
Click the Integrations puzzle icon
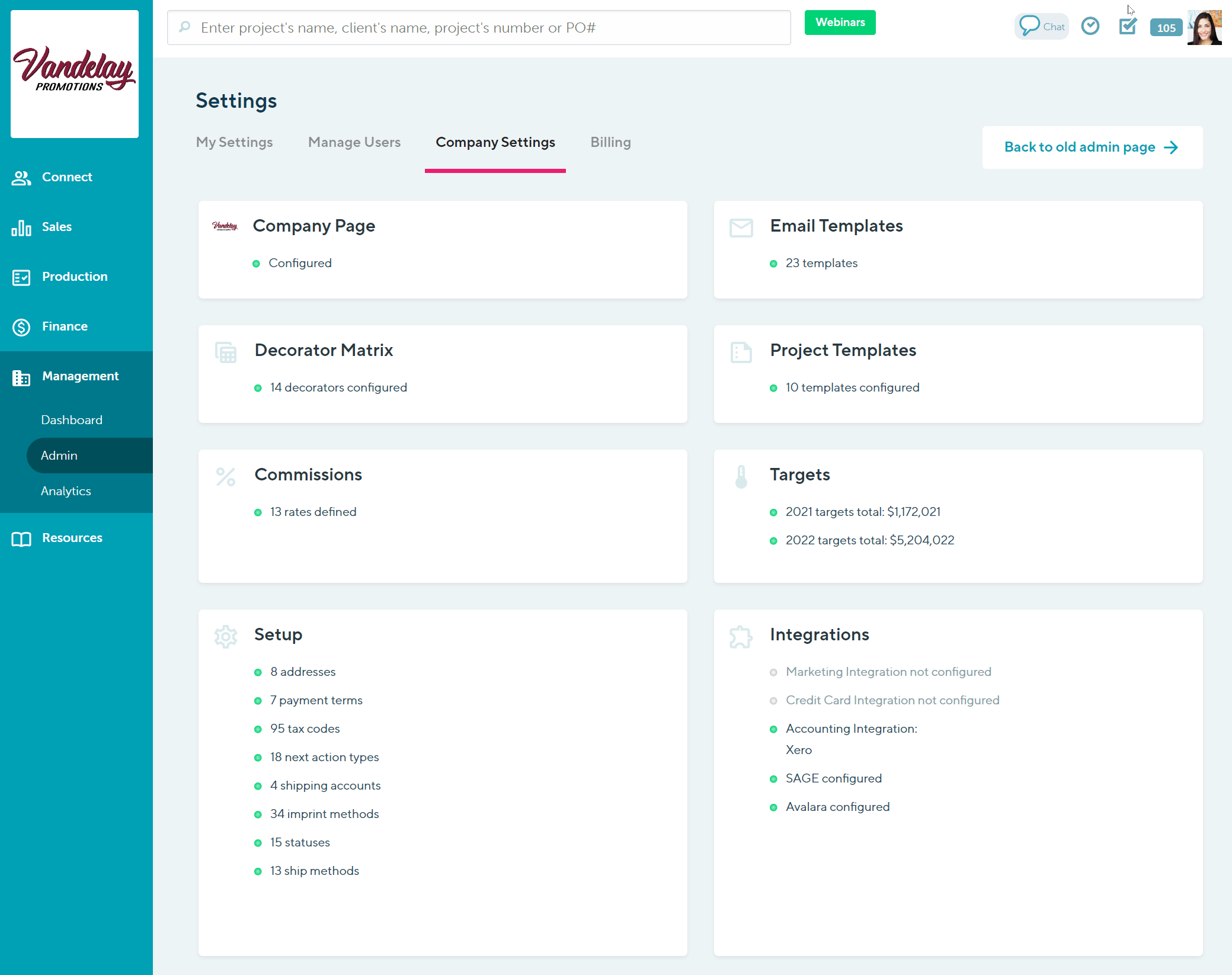tap(741, 636)
